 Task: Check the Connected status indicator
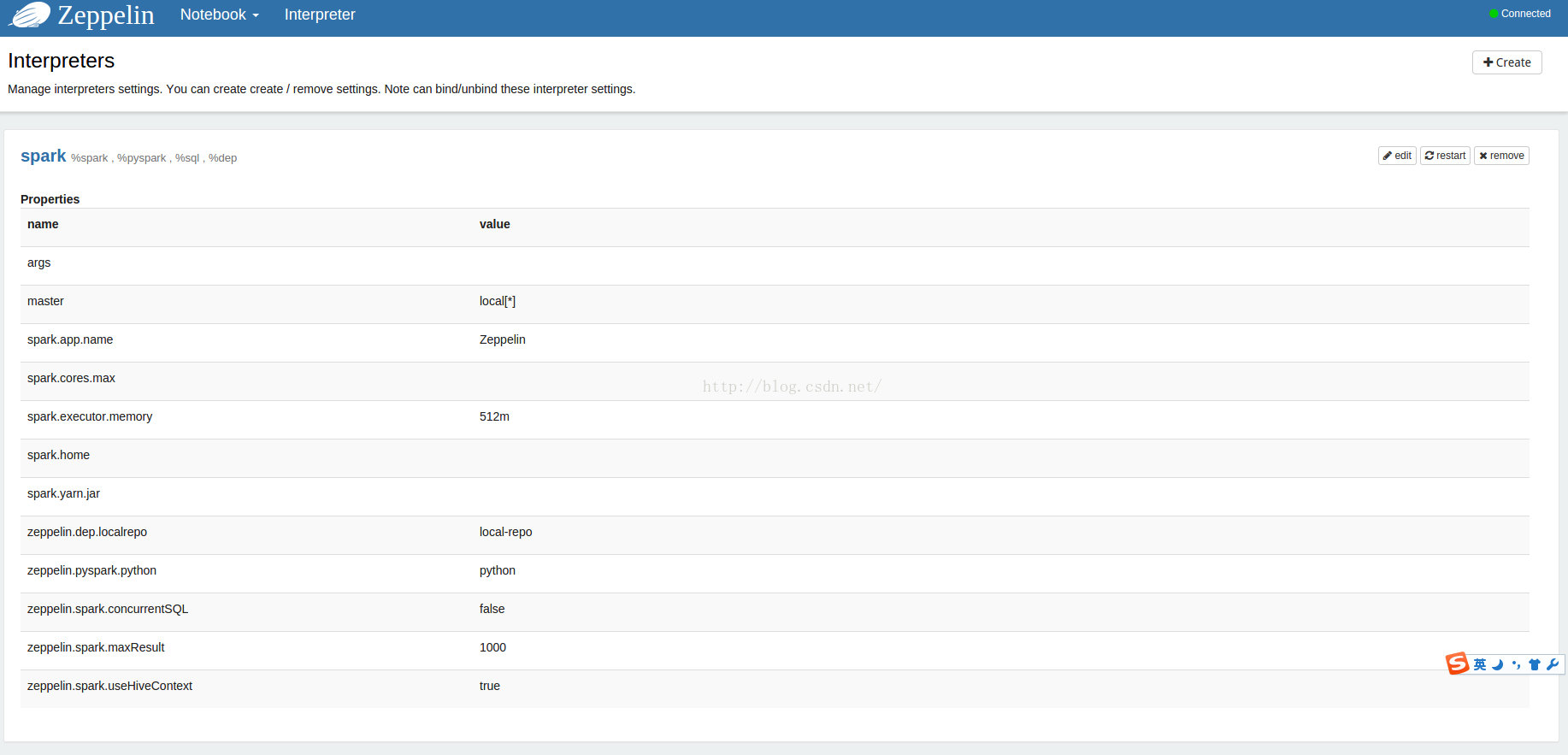click(1519, 14)
